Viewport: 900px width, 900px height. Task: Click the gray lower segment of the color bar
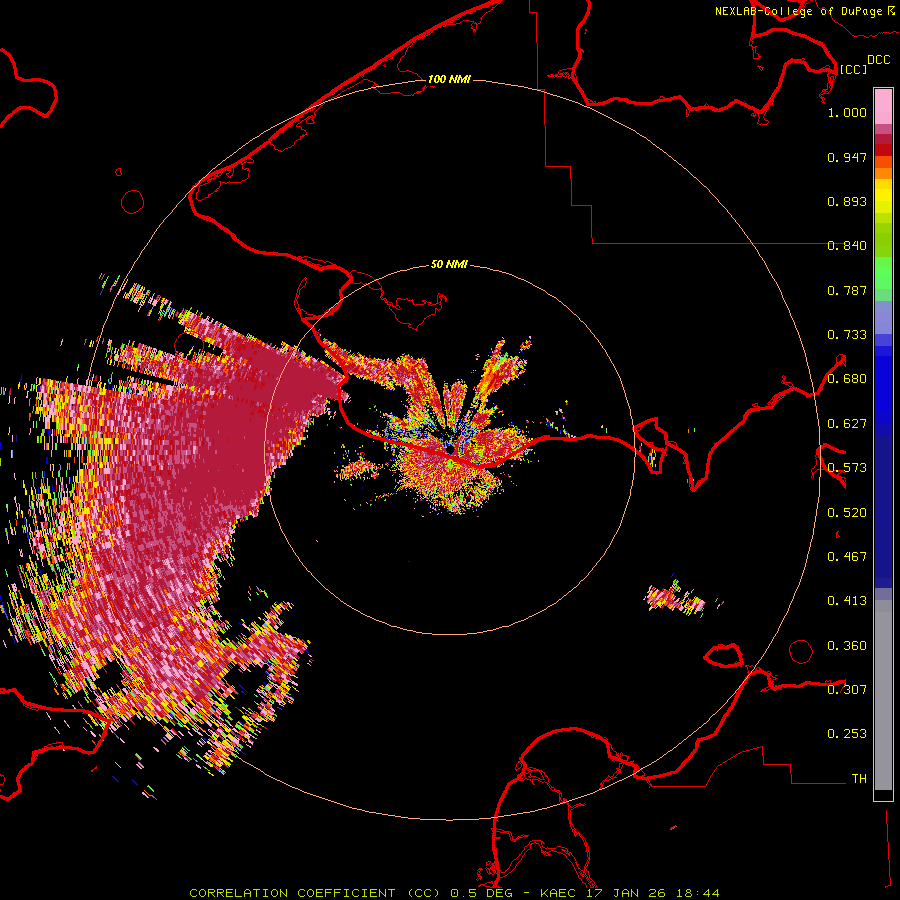click(x=883, y=695)
